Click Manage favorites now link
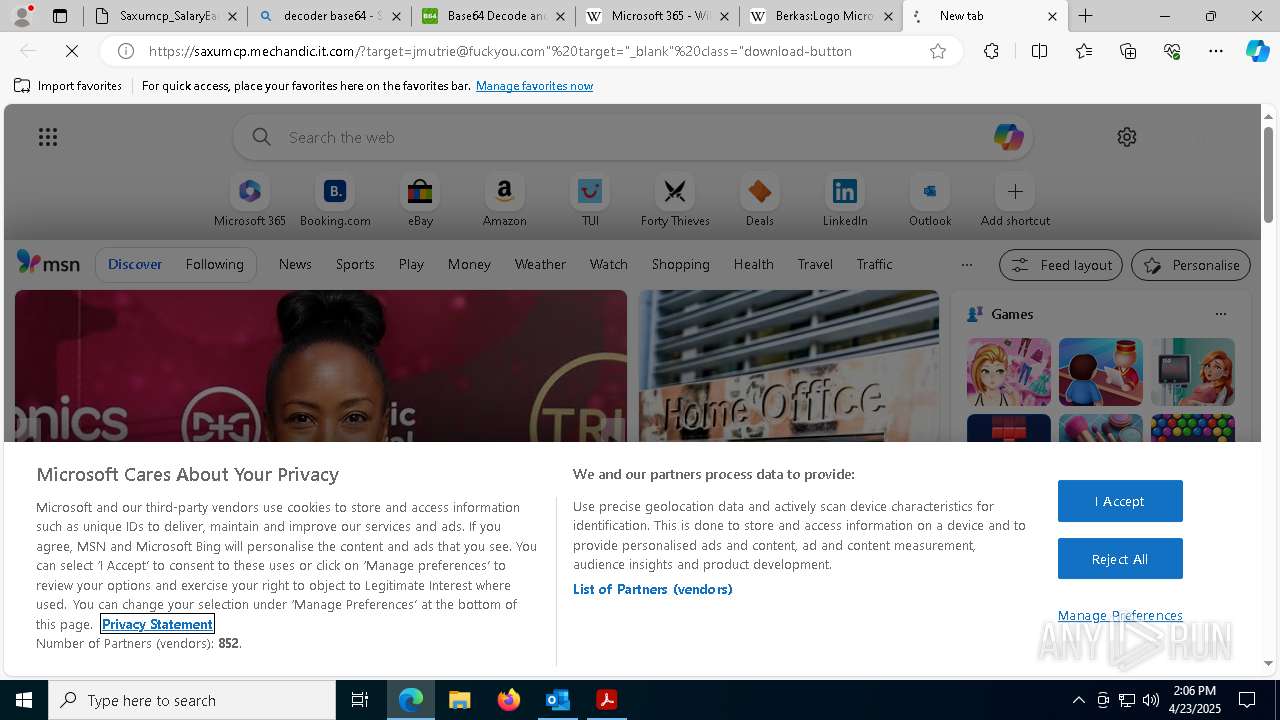The image size is (1280, 720). pos(534,86)
